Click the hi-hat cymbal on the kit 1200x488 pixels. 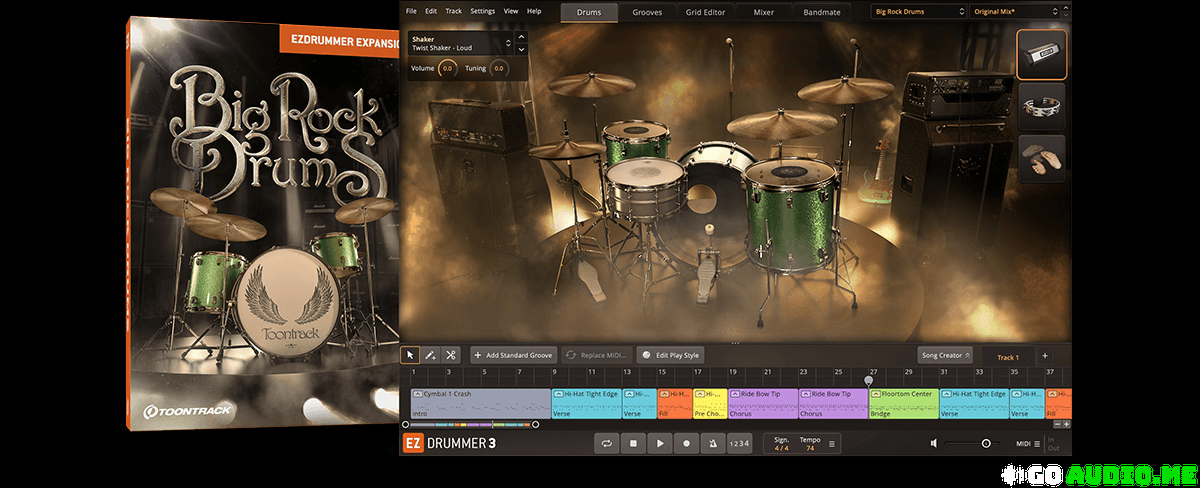coord(566,151)
